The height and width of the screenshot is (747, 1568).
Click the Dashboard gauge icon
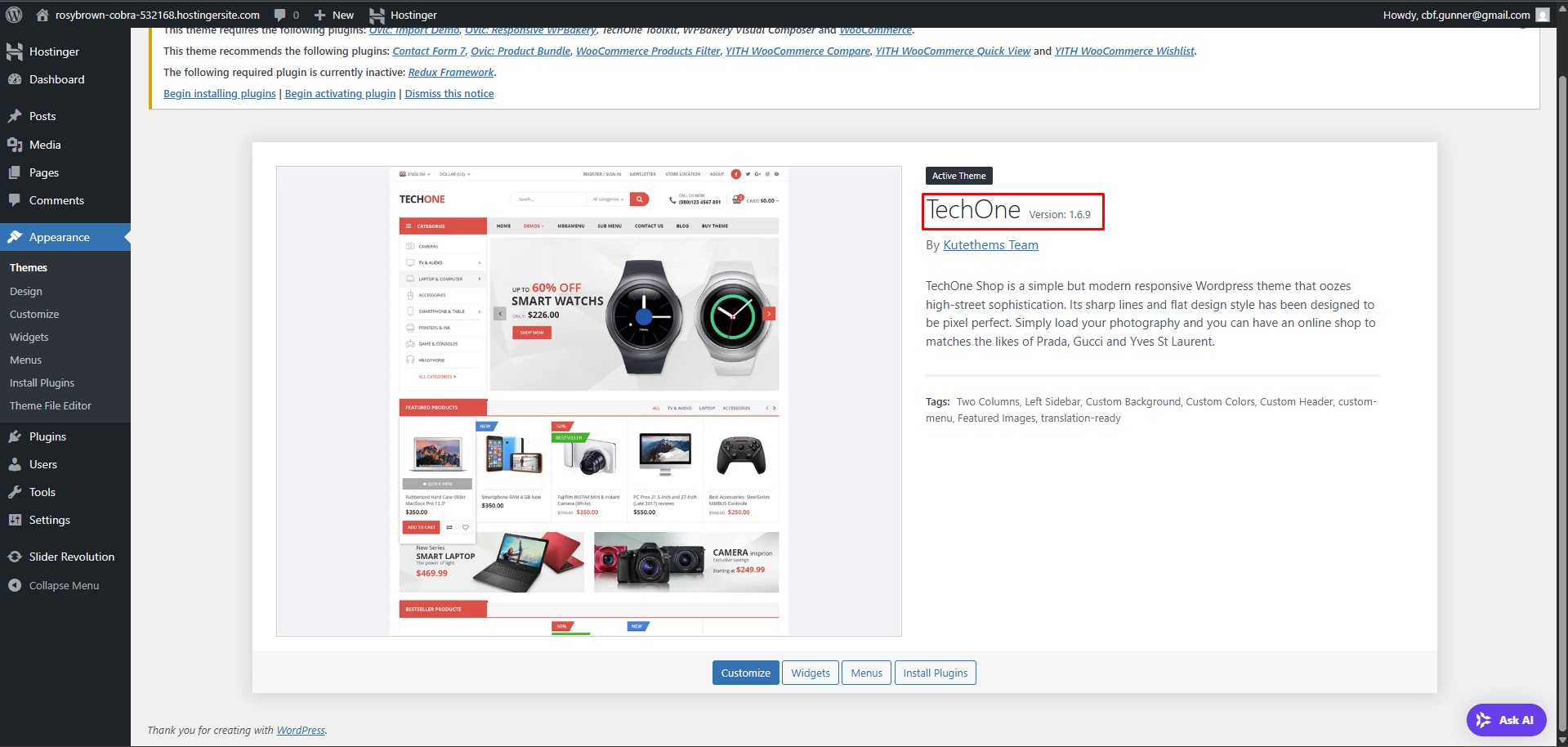click(15, 79)
